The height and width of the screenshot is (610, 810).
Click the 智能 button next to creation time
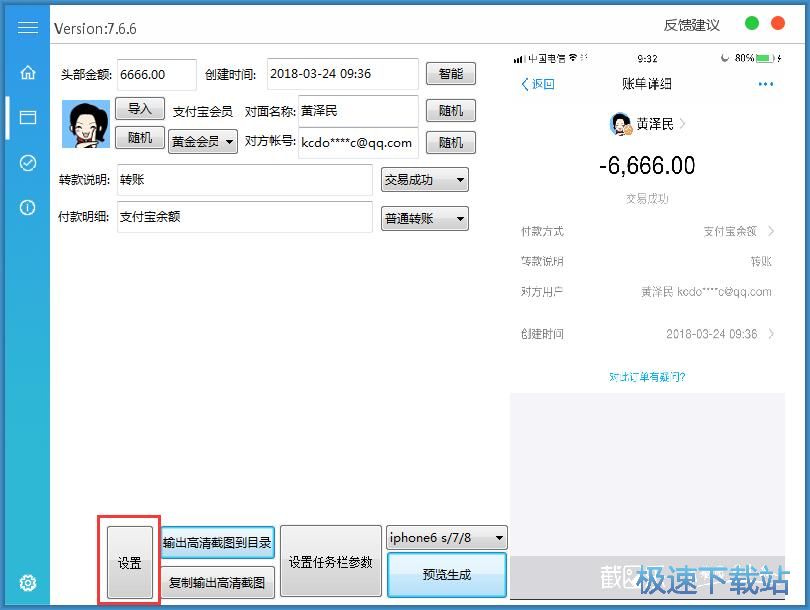click(x=450, y=73)
